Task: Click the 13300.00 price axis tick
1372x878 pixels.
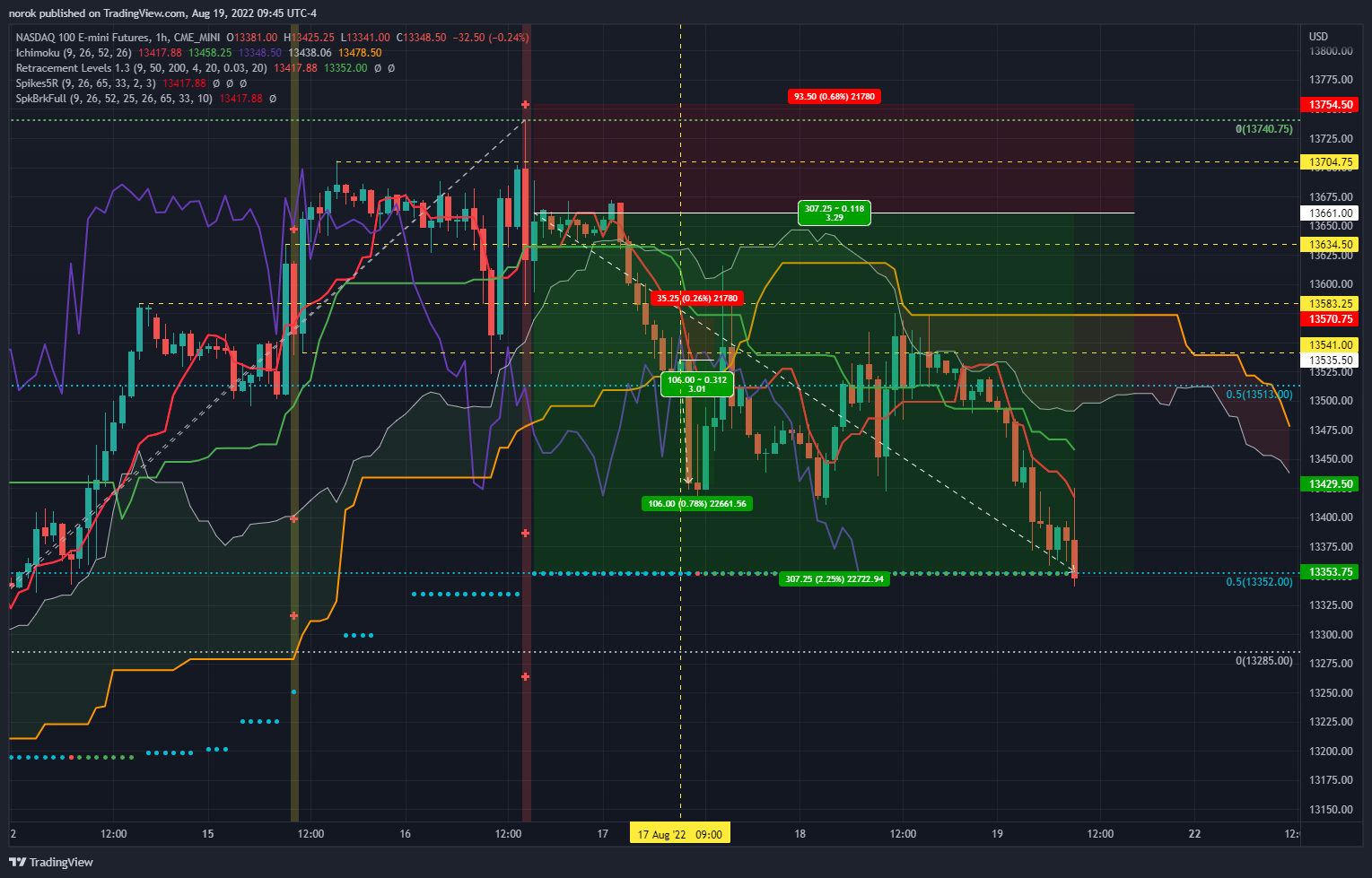Action: point(1331,635)
